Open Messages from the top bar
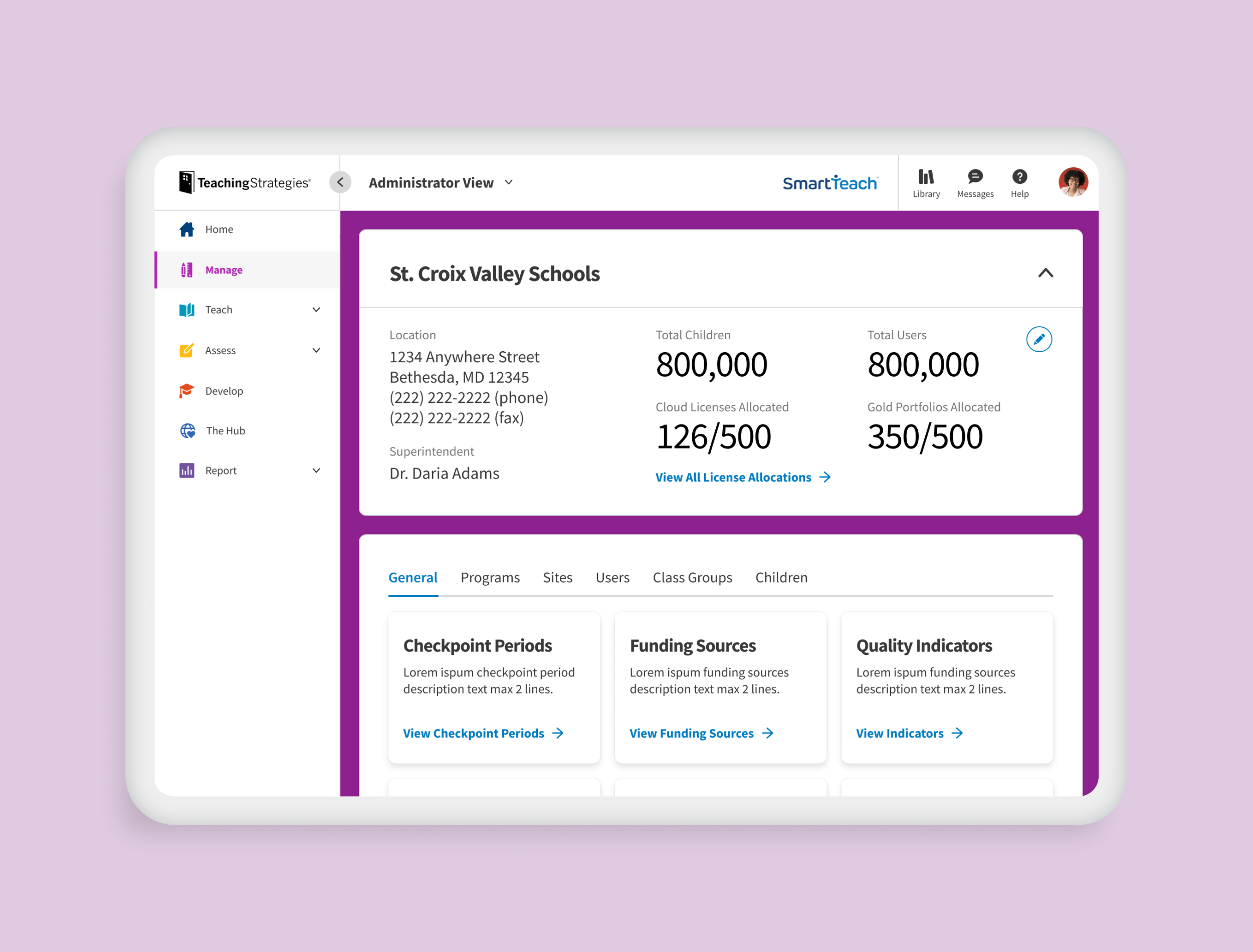Viewport: 1253px width, 952px height. coord(975,182)
